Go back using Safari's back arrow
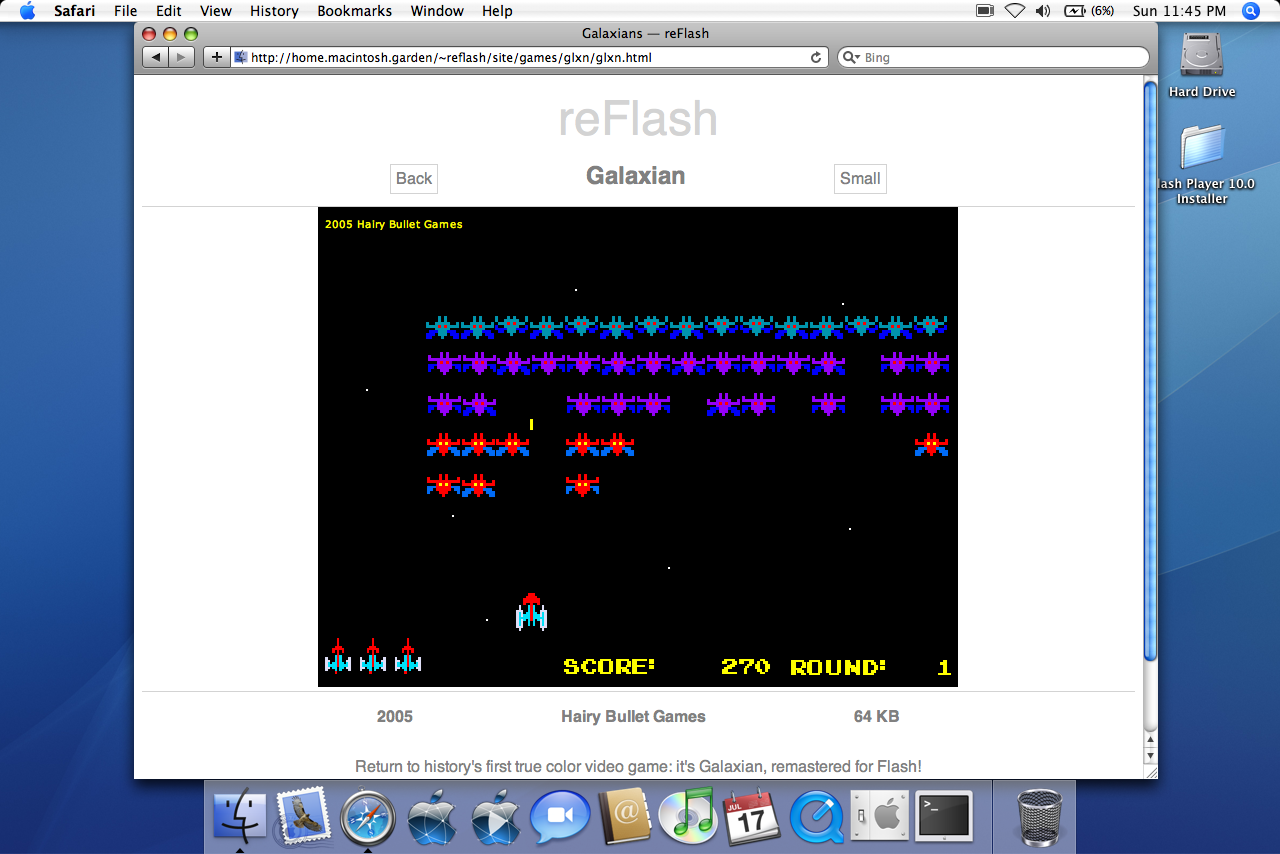Image resolution: width=1280 pixels, height=854 pixels. pos(155,57)
